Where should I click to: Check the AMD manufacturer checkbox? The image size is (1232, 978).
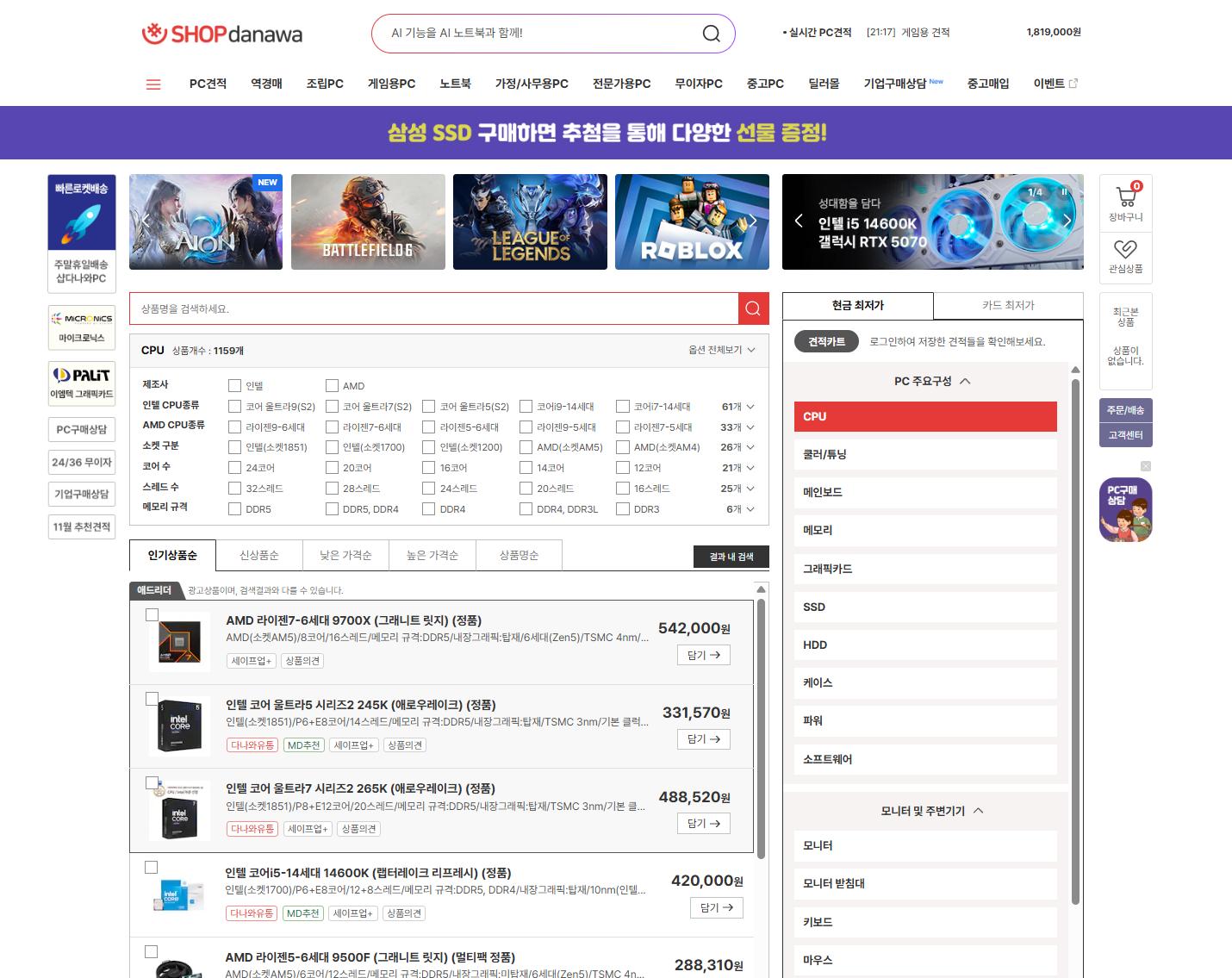point(332,386)
